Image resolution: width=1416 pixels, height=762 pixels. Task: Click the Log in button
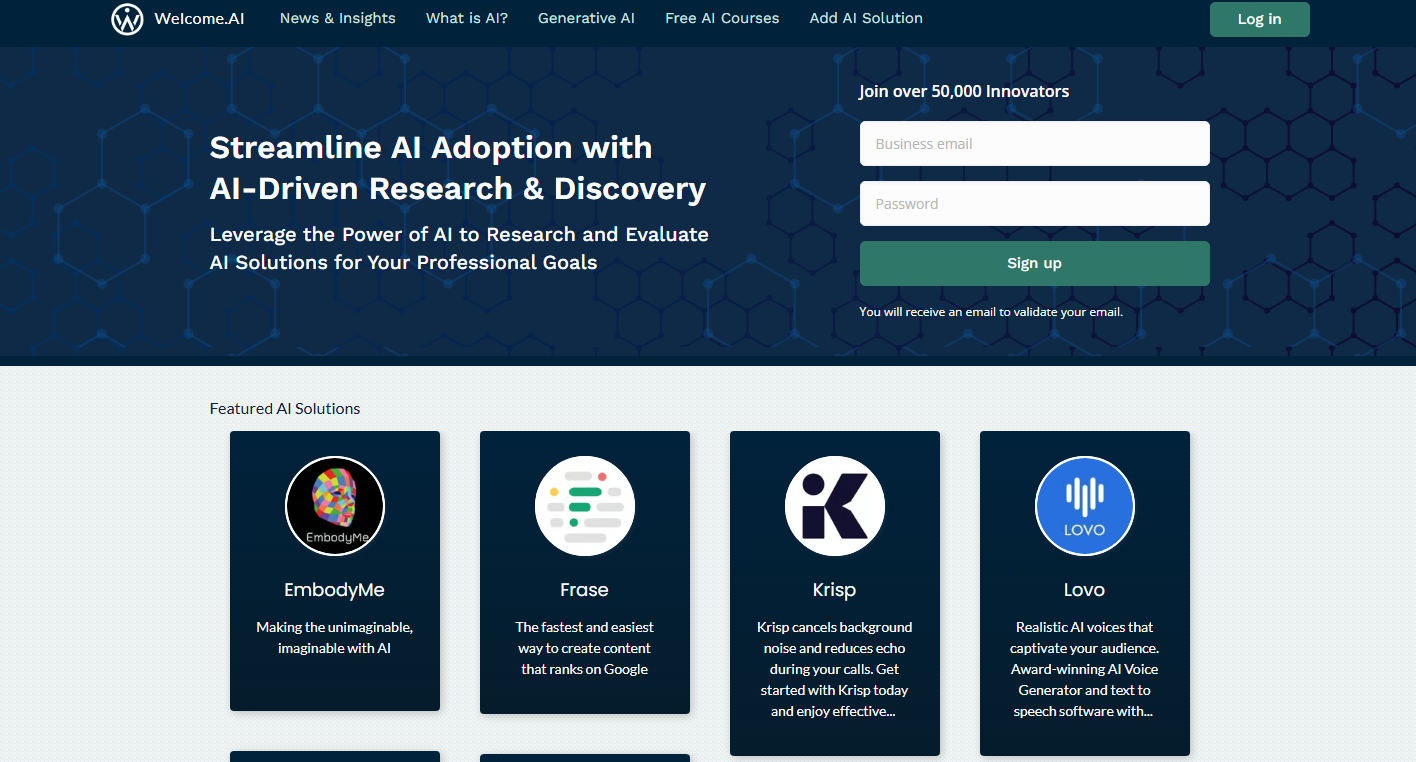coord(1260,19)
